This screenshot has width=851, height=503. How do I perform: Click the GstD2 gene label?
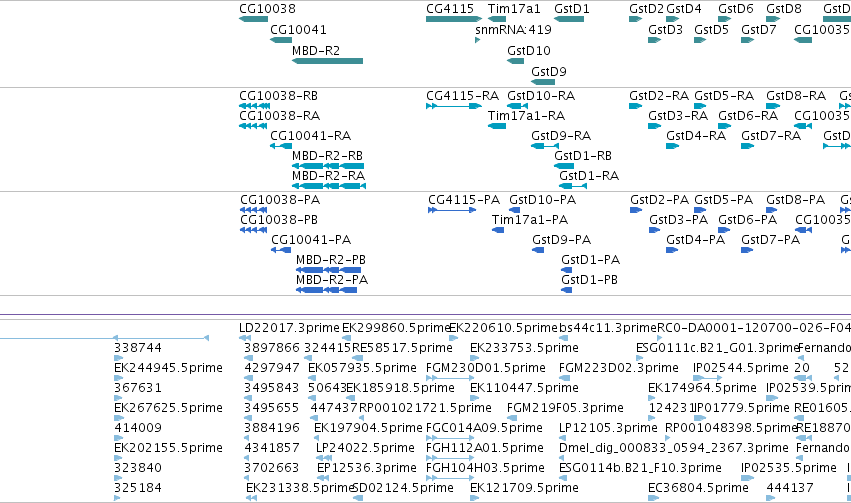[646, 9]
